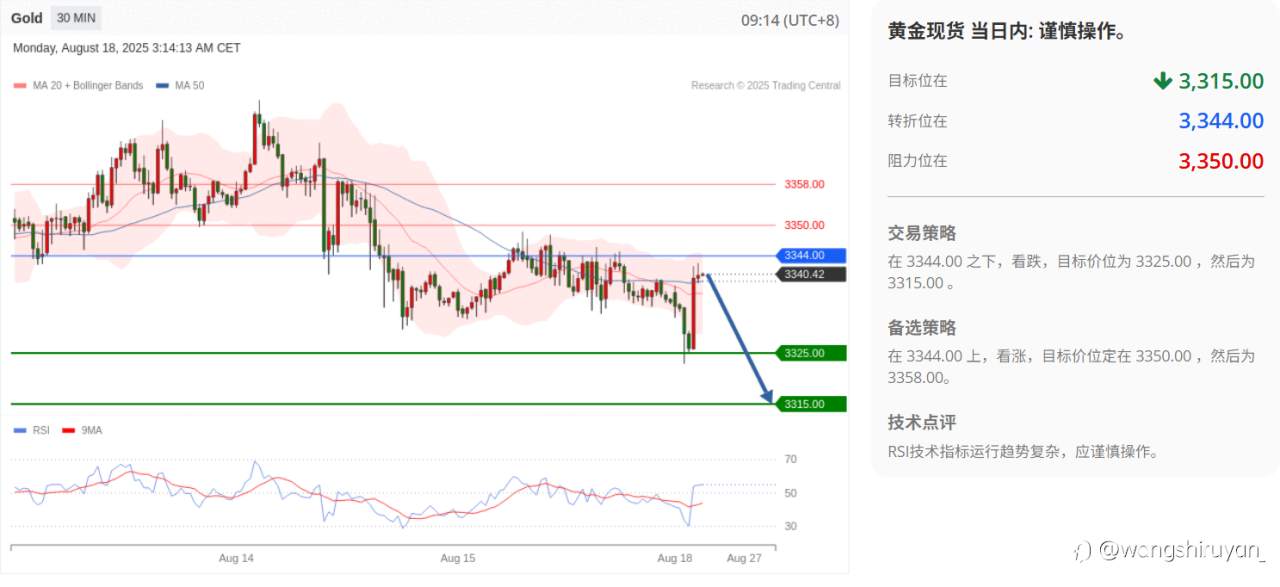Click the chart date stamp Monday, August 18, 2025
Viewport: 1280px width, 587px height.
click(127, 47)
